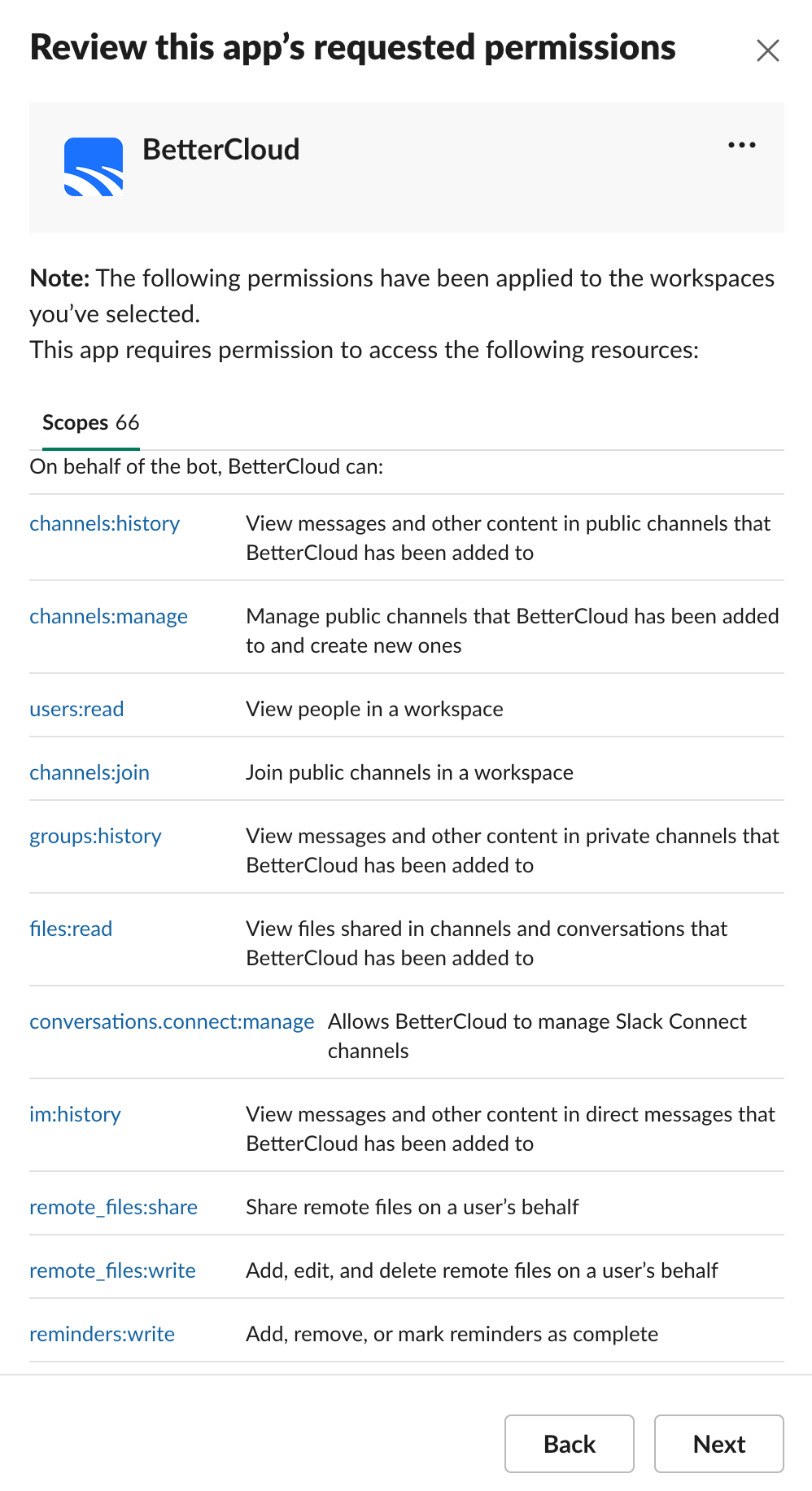Open the BetterCloud app icon
This screenshot has height=1491, width=812.
pyautogui.click(x=94, y=166)
